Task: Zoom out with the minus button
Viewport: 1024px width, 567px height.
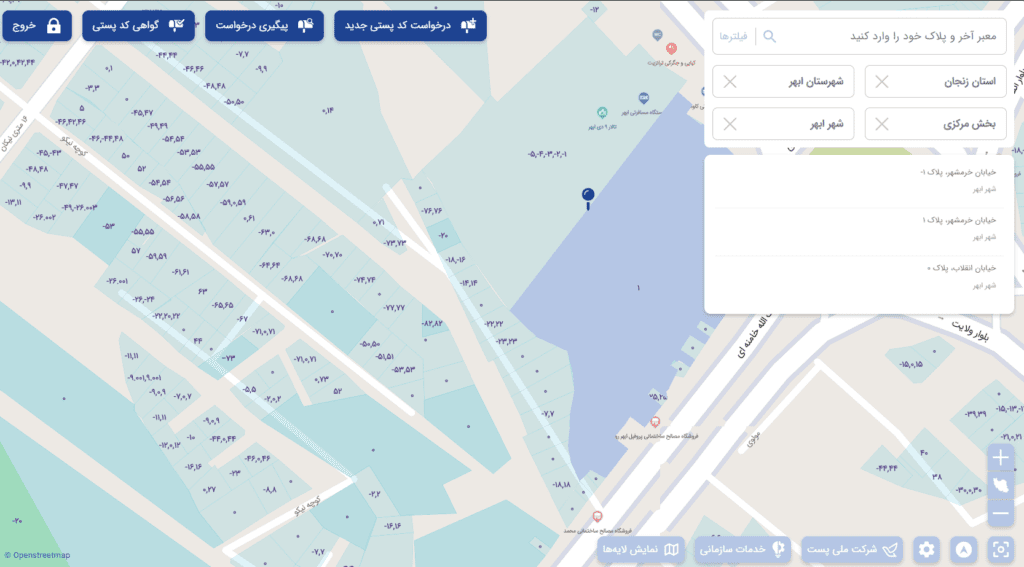Action: (x=1000, y=513)
